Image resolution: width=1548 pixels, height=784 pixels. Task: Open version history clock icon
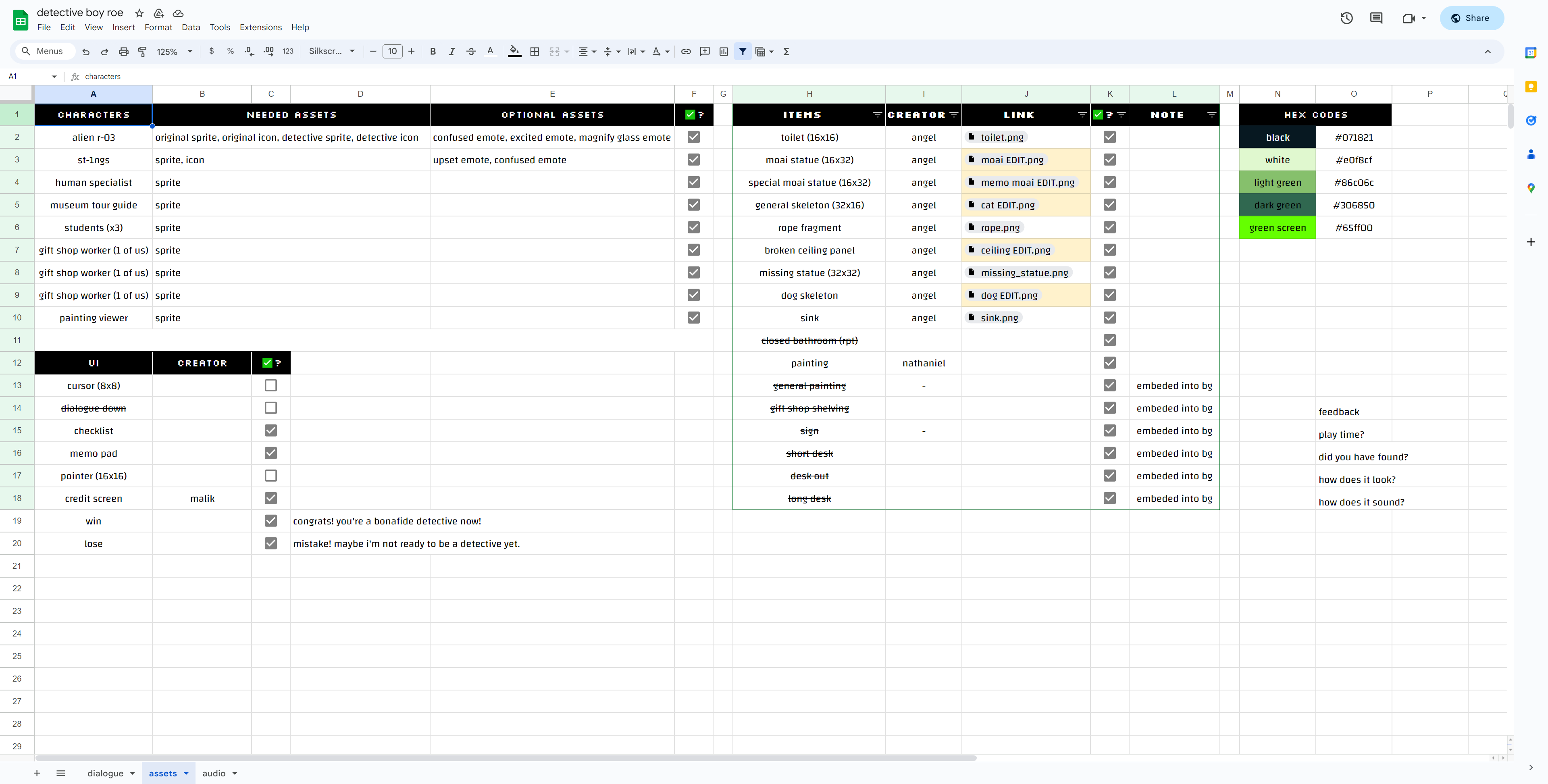click(x=1347, y=18)
